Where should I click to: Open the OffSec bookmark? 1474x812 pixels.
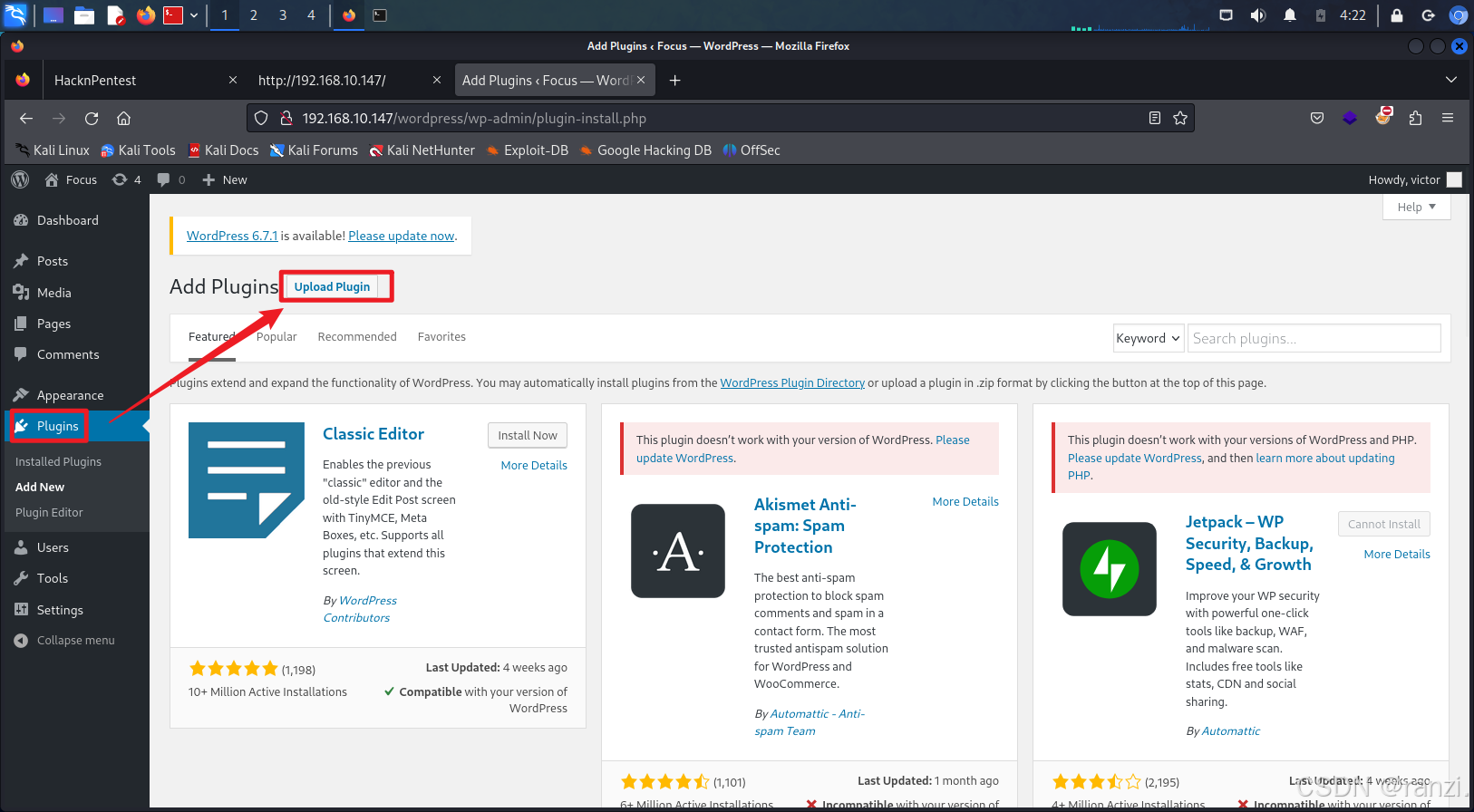pos(752,150)
